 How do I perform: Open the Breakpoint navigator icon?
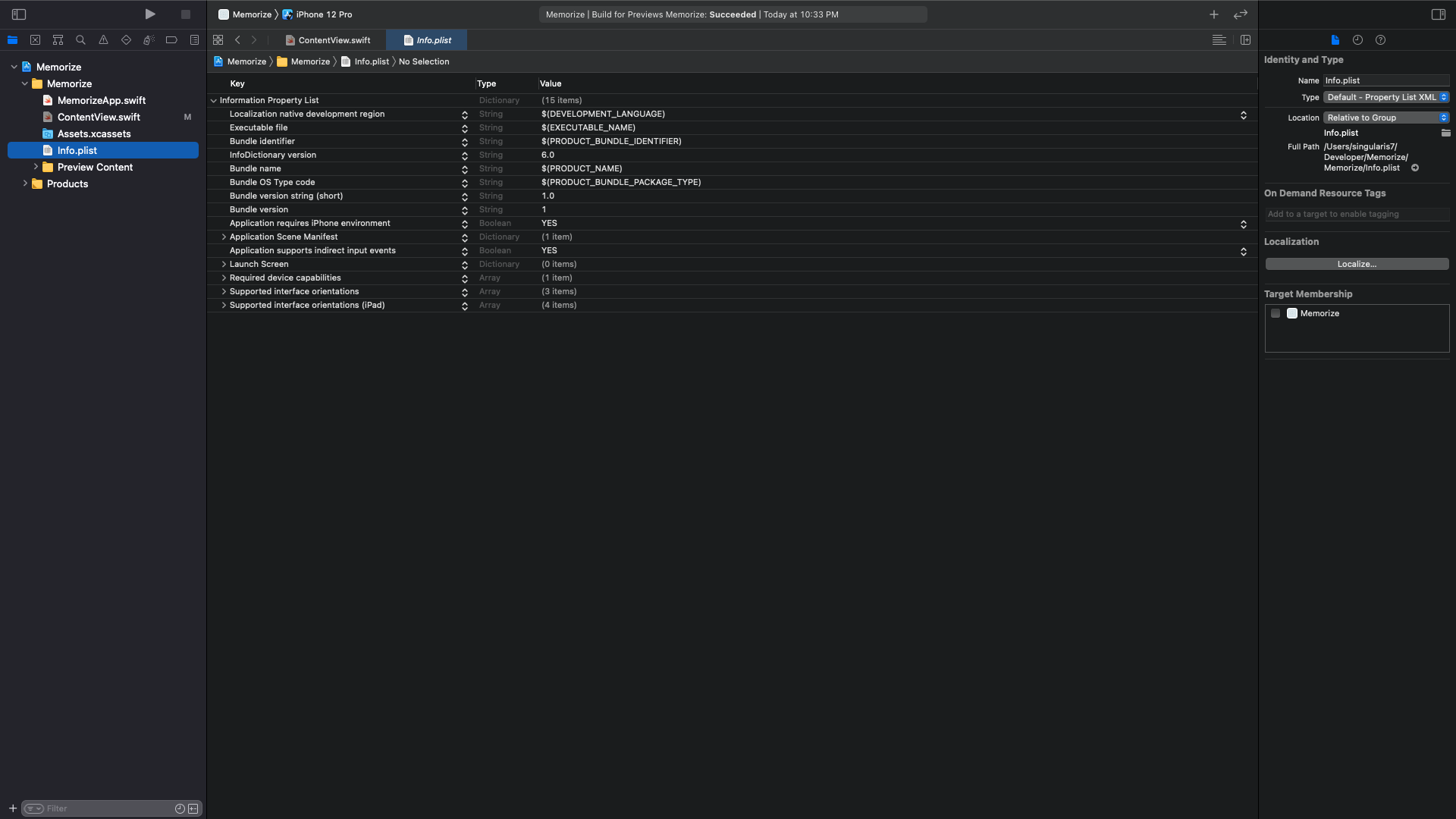click(171, 40)
